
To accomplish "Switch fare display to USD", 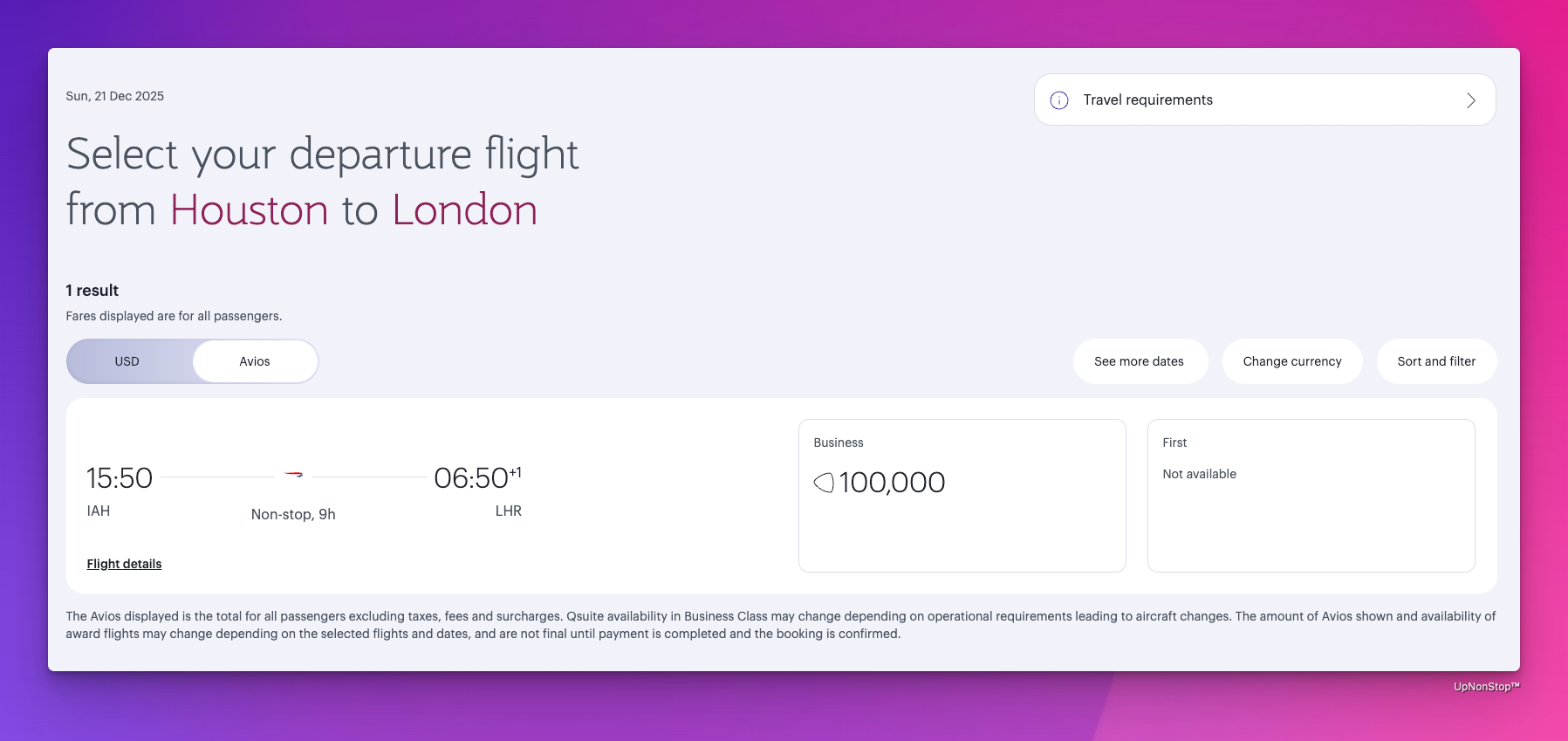I will pos(127,361).
